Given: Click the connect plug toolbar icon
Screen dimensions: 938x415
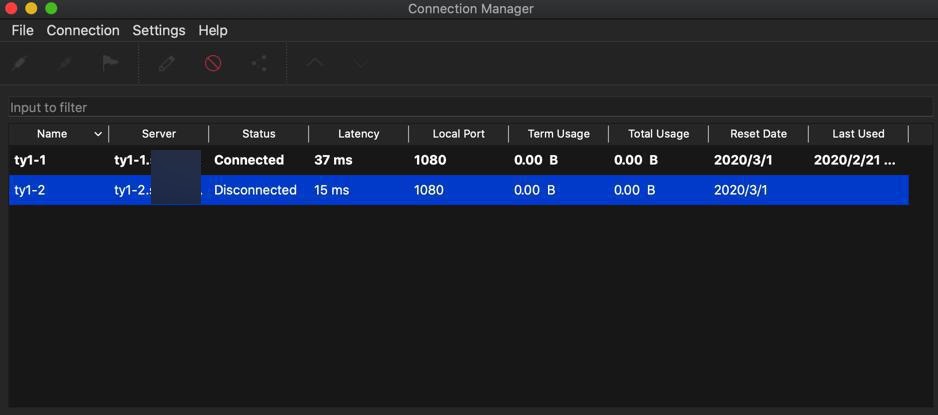Looking at the screenshot, I should pyautogui.click(x=19, y=63).
